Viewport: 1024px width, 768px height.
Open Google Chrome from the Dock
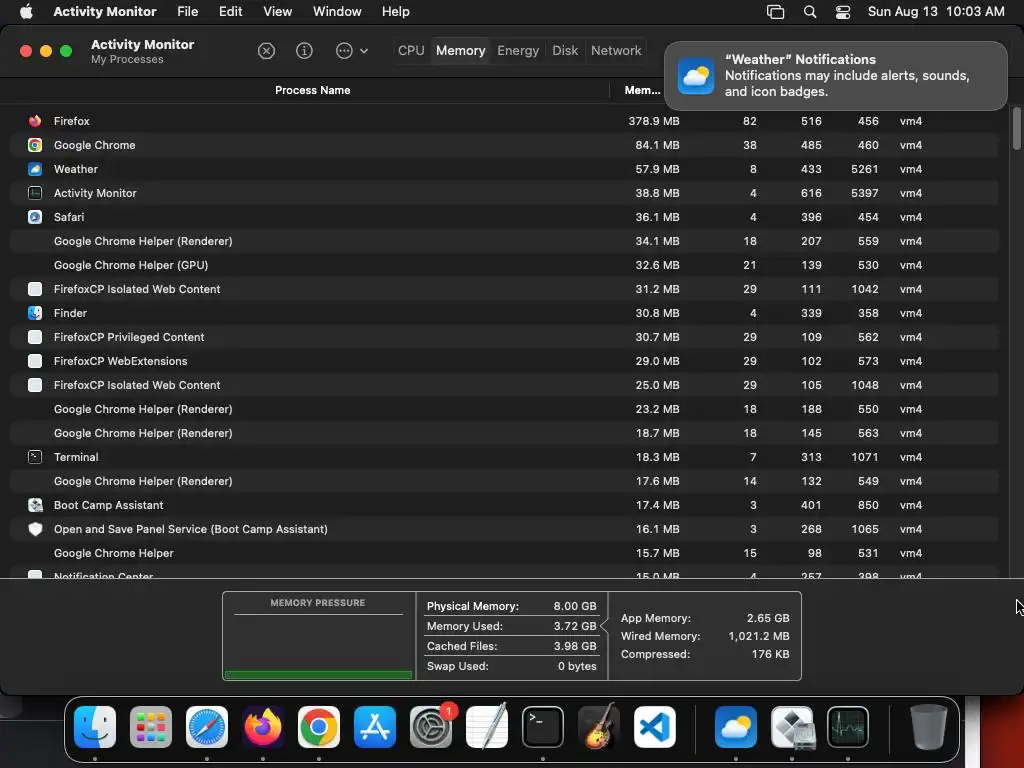[319, 727]
